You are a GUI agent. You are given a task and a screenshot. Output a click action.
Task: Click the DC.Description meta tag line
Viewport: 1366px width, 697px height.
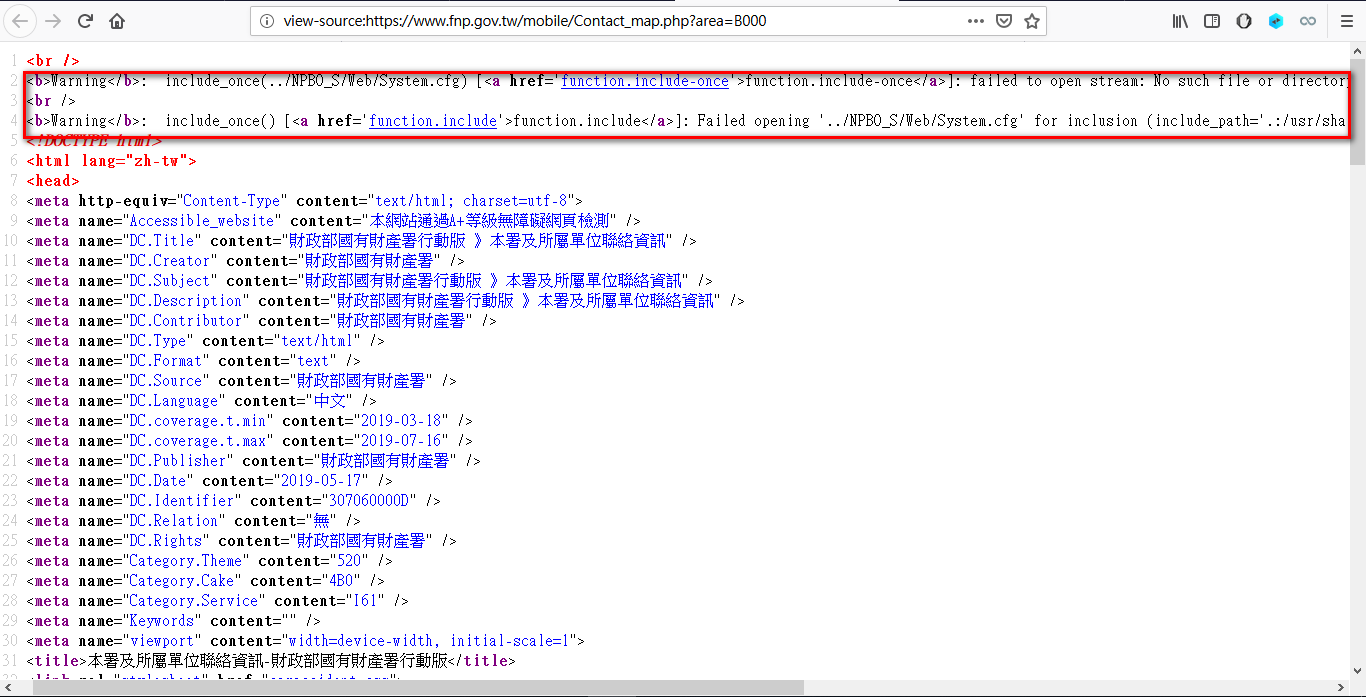386,301
